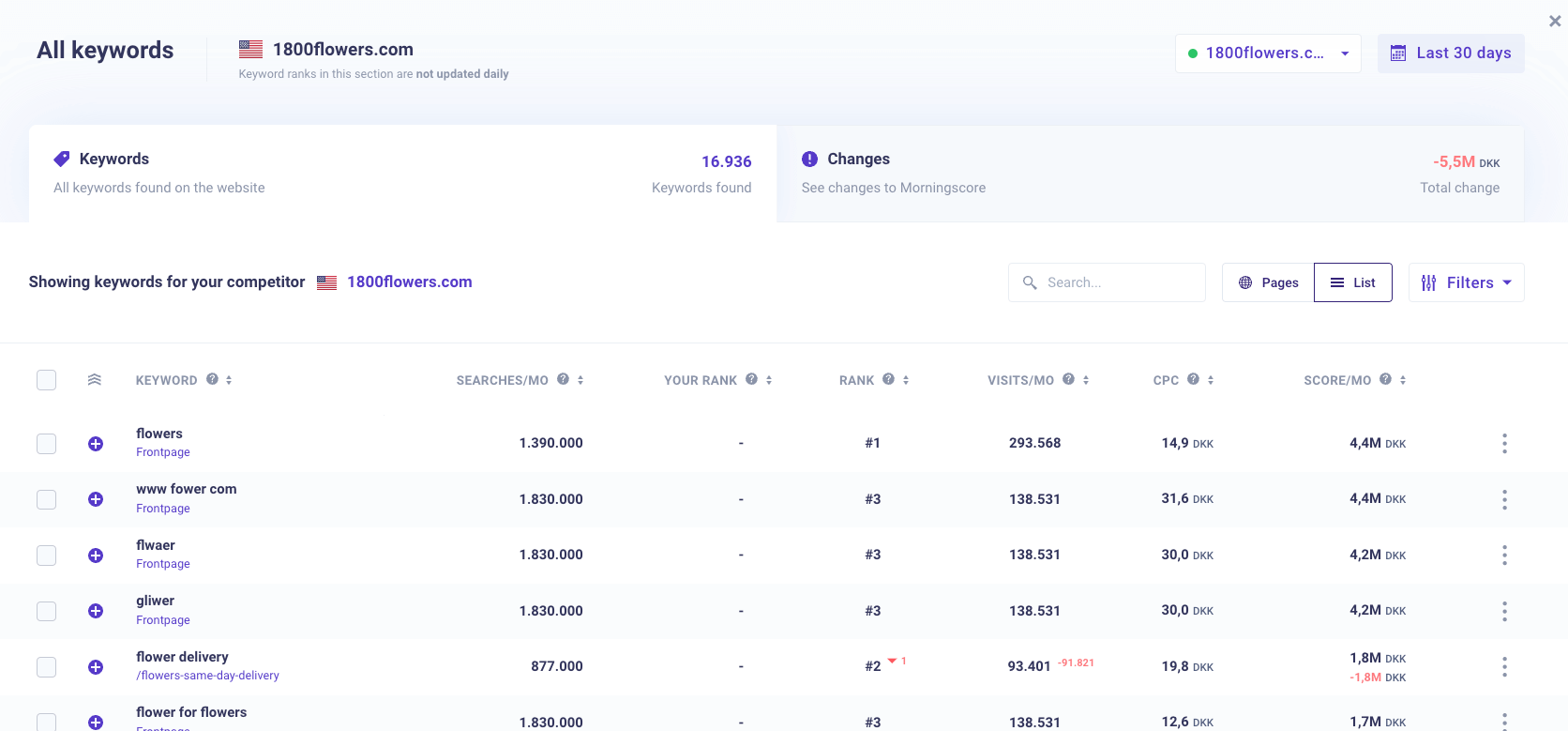The height and width of the screenshot is (731, 1568).
Task: Add the gliwer keyword via plus icon
Action: tap(96, 611)
